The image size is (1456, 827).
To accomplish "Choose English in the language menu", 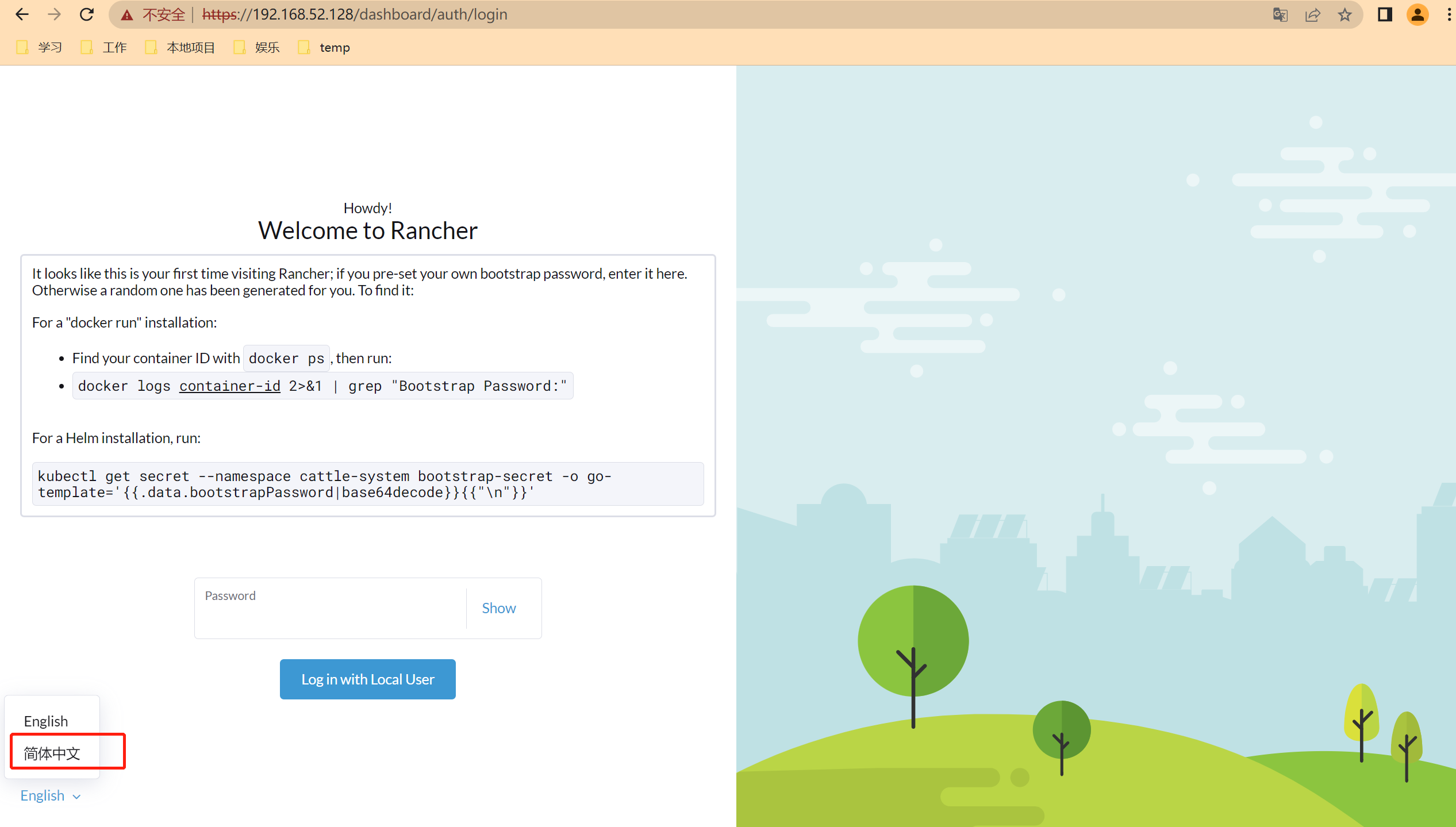I will (46, 721).
